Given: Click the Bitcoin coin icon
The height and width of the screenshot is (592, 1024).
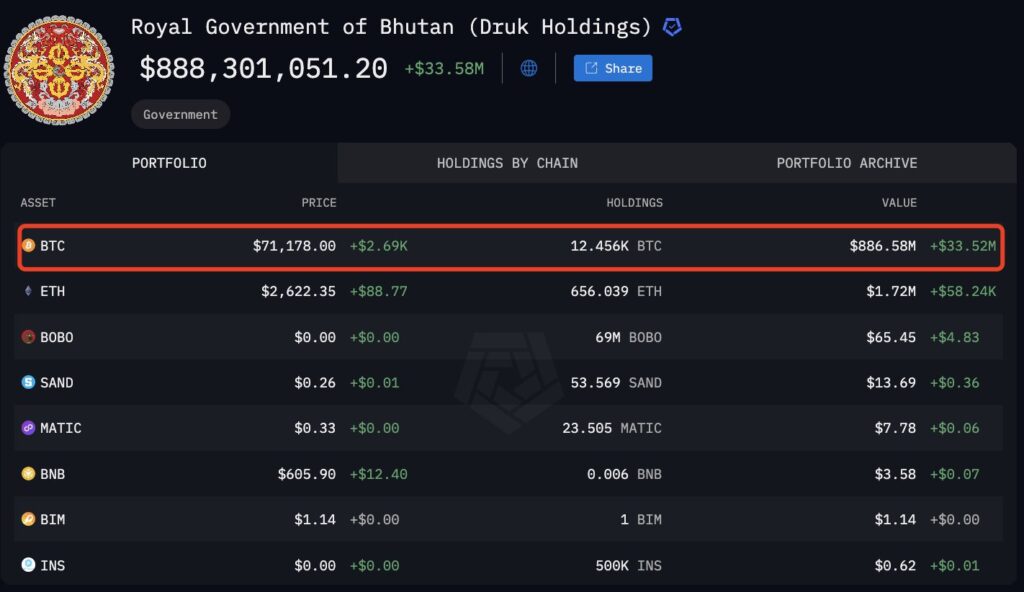Looking at the screenshot, I should [x=29, y=245].
